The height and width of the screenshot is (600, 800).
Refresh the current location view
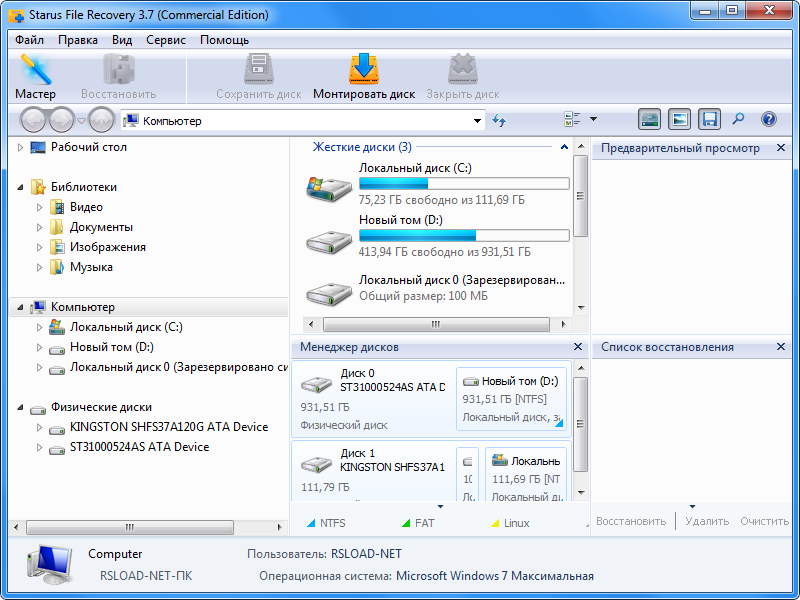pos(498,120)
